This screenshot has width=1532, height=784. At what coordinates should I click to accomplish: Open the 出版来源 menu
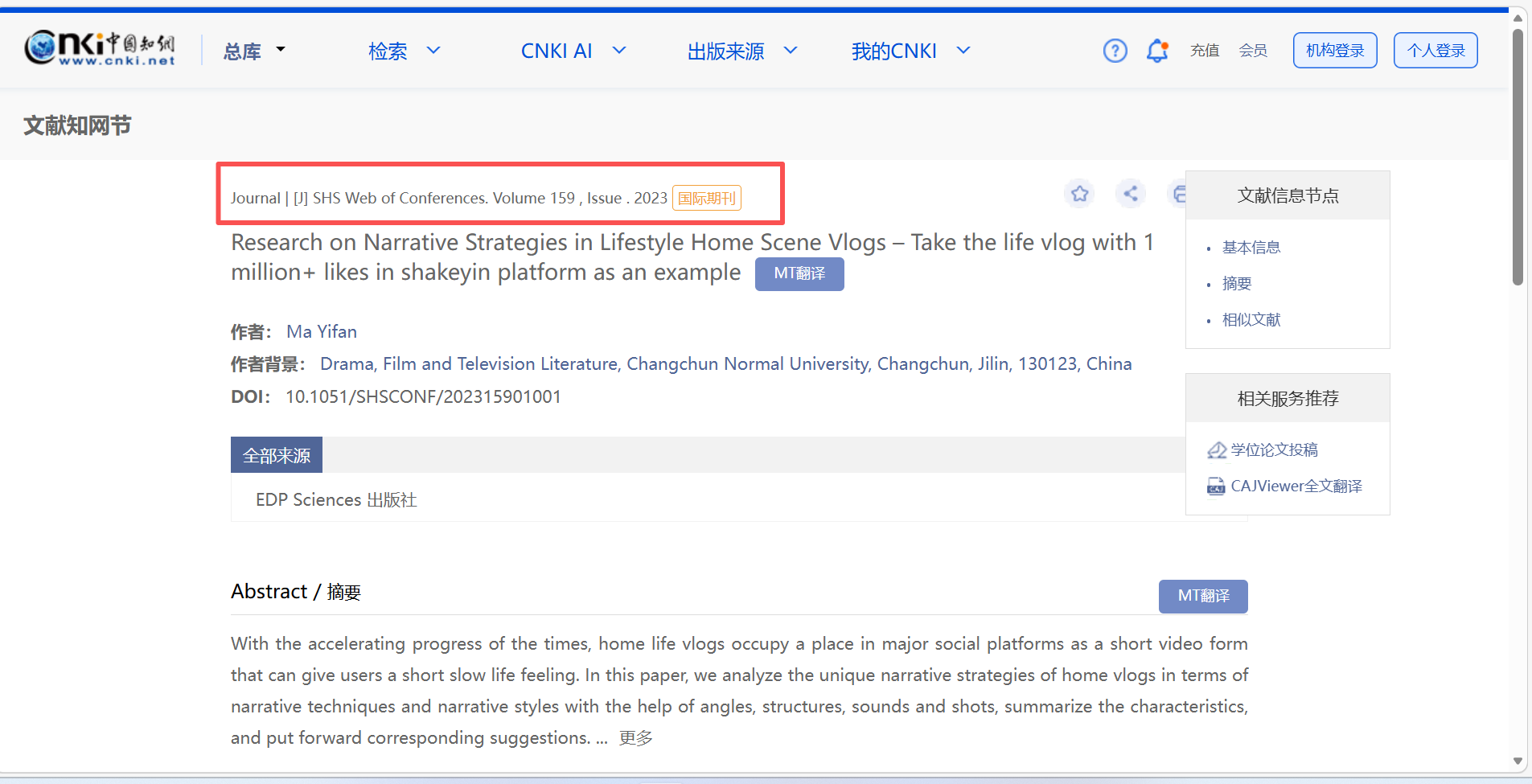click(741, 51)
